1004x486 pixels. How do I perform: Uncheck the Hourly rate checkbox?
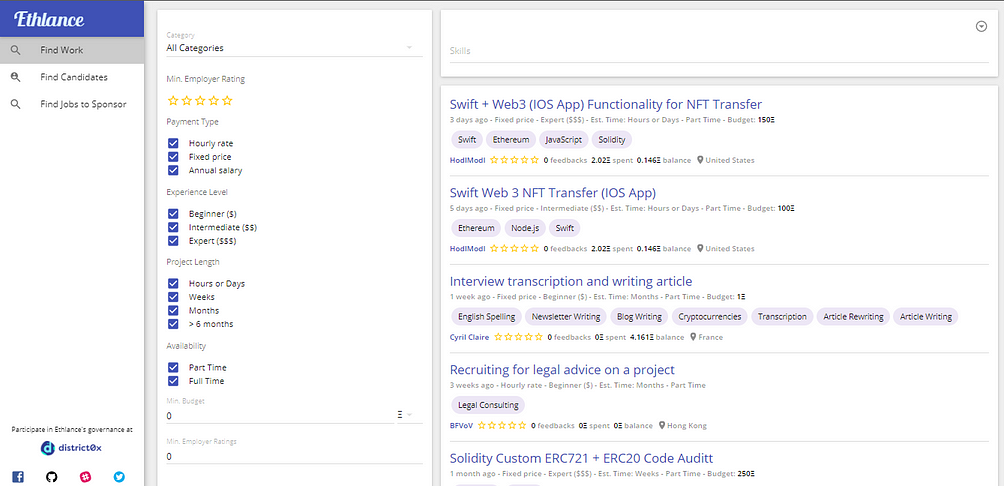click(x=173, y=143)
